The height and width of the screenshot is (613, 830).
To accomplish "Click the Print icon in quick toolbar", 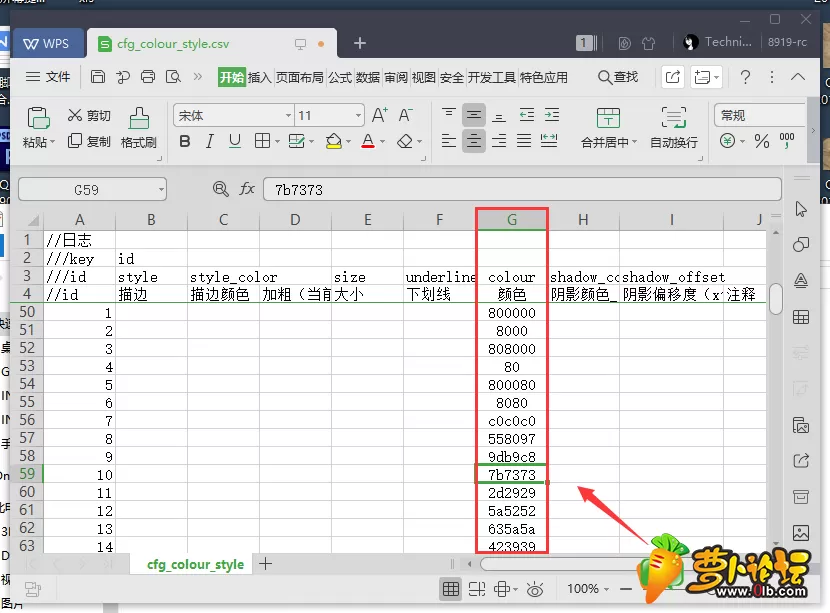I will 148,77.
